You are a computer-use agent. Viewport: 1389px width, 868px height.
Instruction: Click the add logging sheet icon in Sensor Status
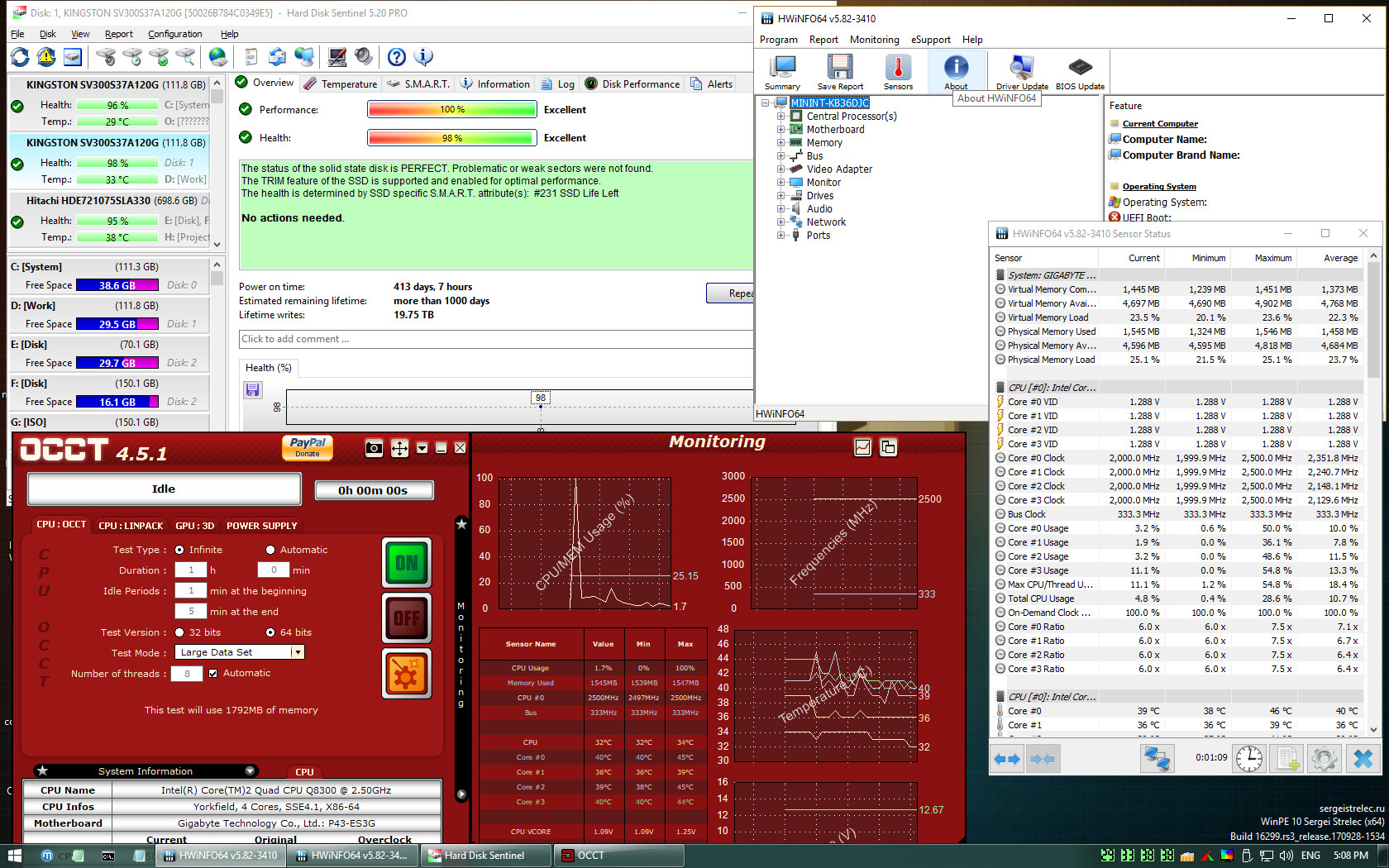[1286, 759]
